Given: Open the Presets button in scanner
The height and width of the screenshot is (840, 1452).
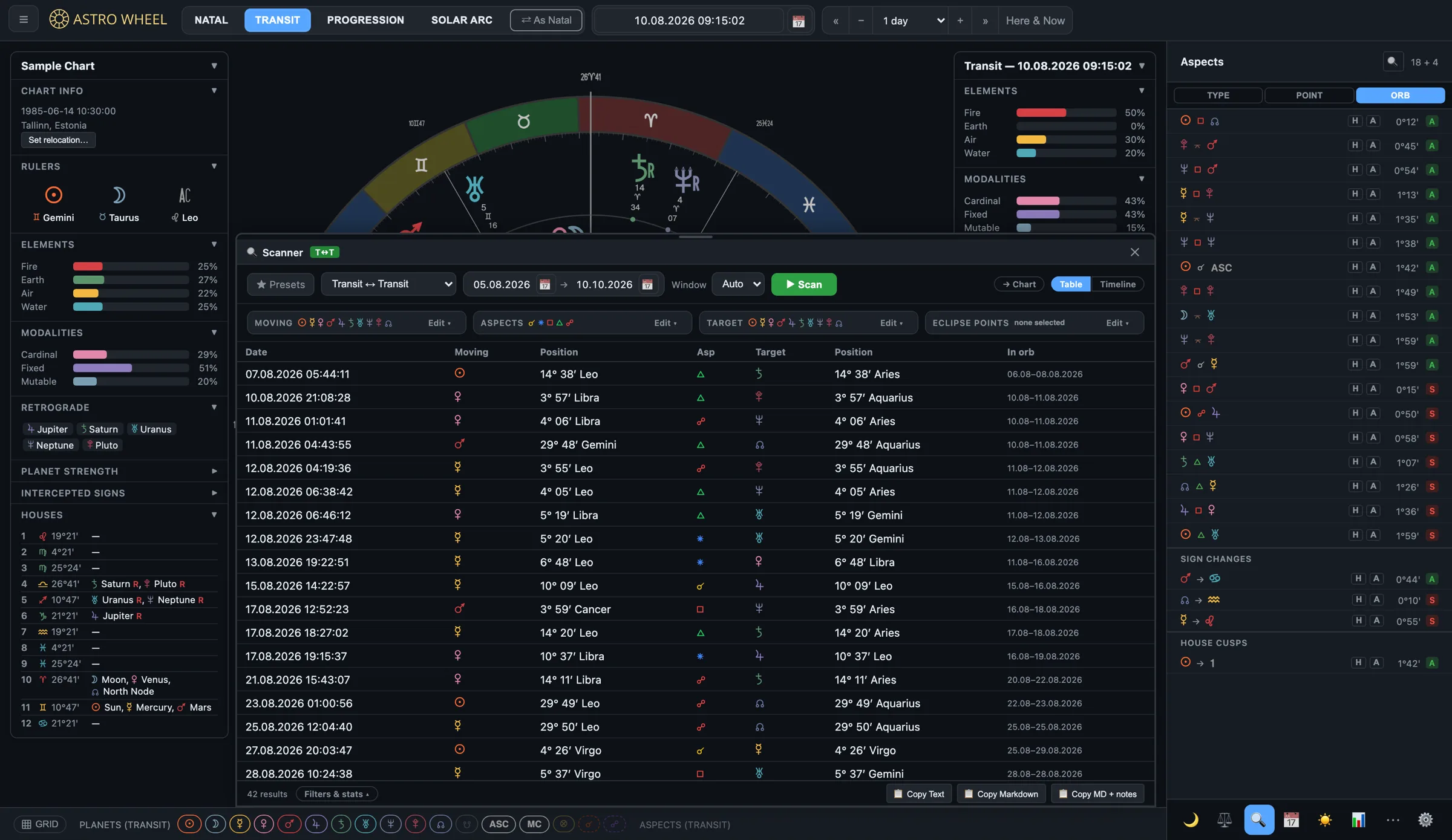Looking at the screenshot, I should (281, 284).
